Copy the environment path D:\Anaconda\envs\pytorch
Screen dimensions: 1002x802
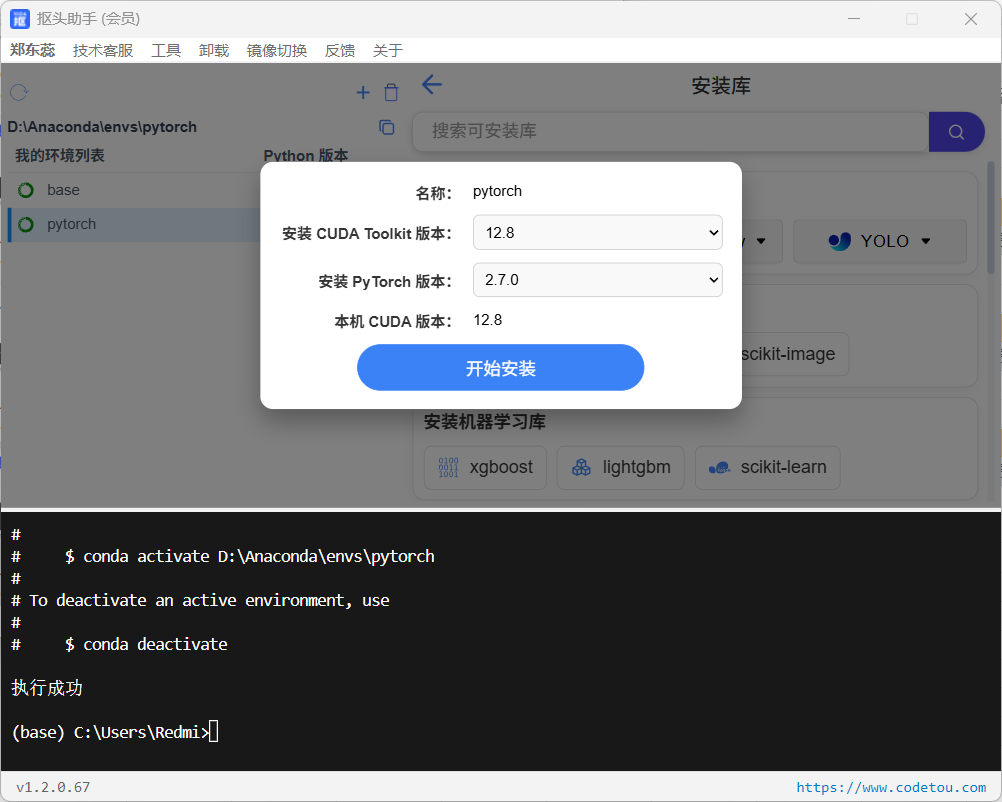click(x=387, y=127)
